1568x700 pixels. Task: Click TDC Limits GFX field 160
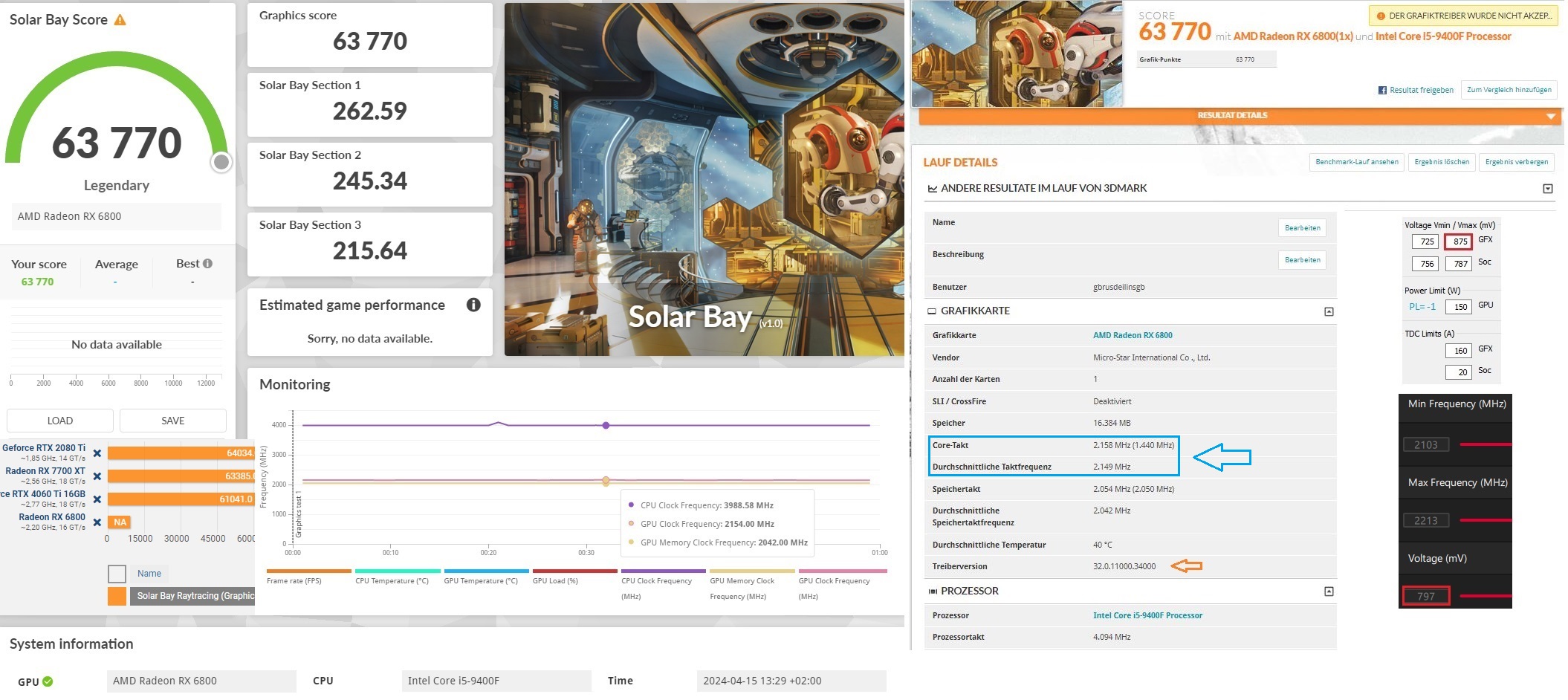pyautogui.click(x=1459, y=351)
